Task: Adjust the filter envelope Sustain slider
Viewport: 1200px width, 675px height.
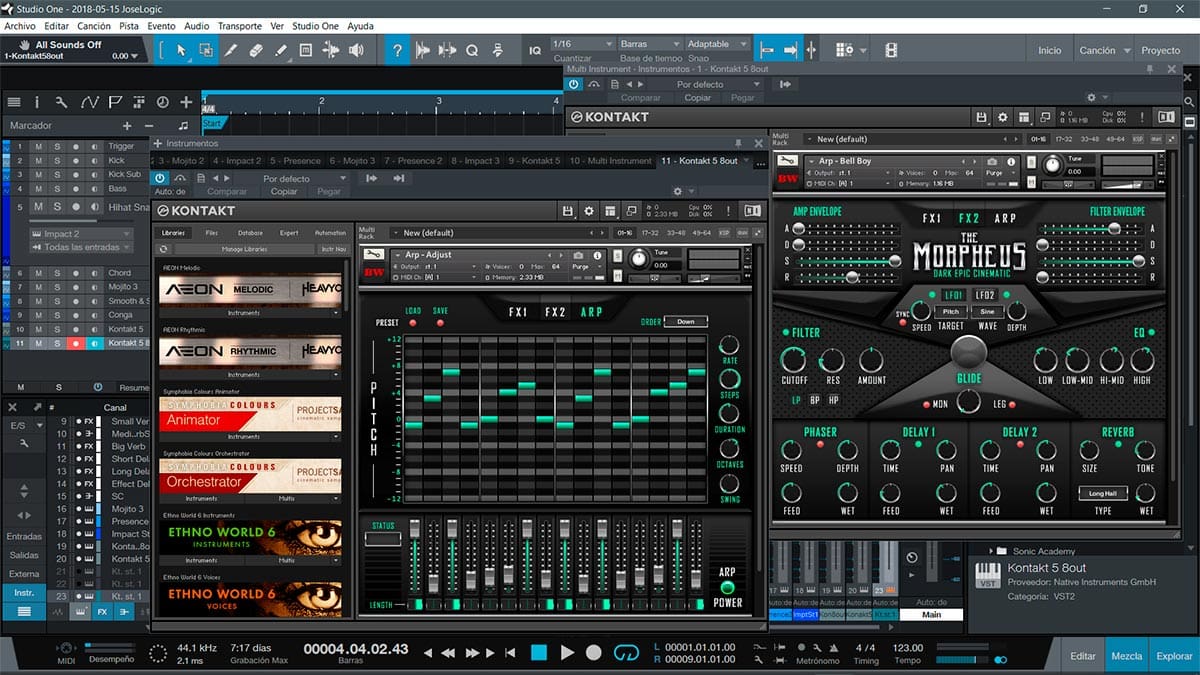Action: point(1090,260)
